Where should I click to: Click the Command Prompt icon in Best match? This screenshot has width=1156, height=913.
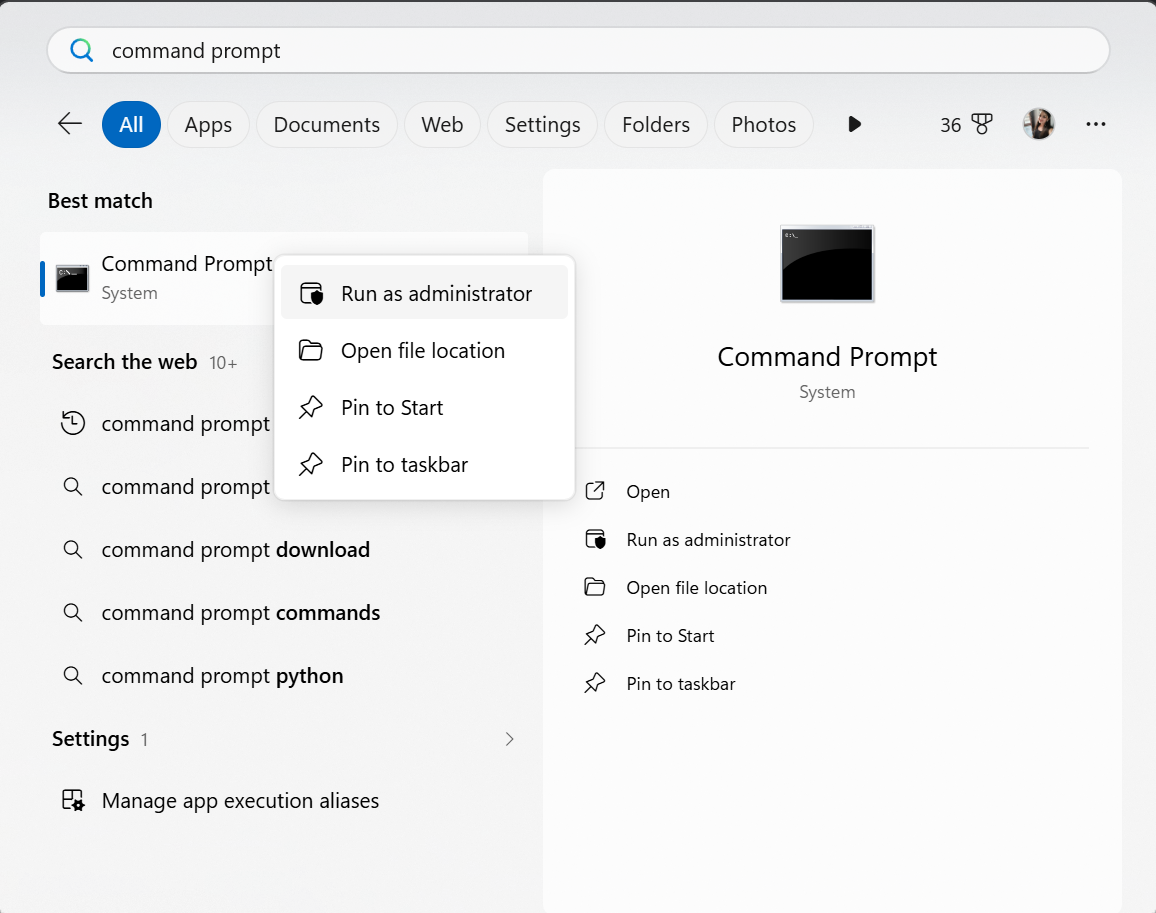tap(72, 278)
